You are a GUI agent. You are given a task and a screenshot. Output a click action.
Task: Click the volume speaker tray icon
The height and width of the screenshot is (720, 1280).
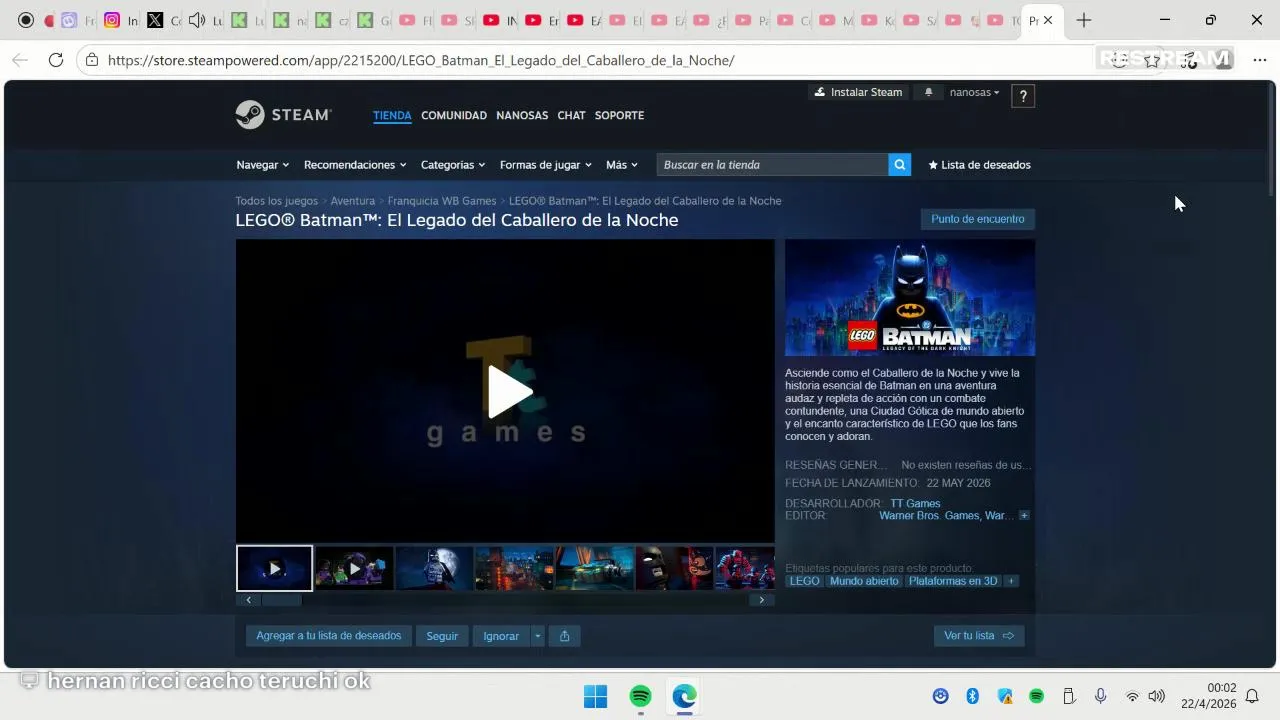[1157, 696]
